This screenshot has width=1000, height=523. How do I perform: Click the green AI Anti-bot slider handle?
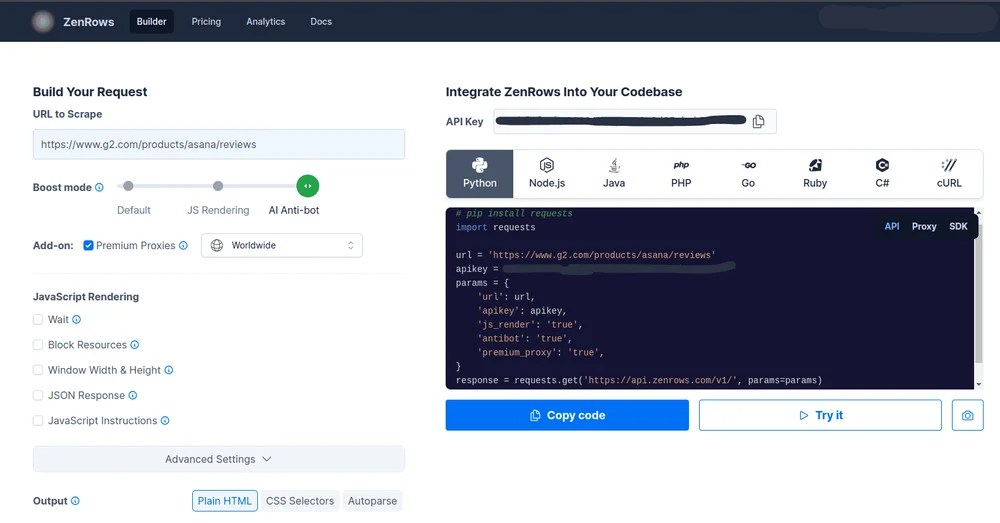(x=308, y=186)
